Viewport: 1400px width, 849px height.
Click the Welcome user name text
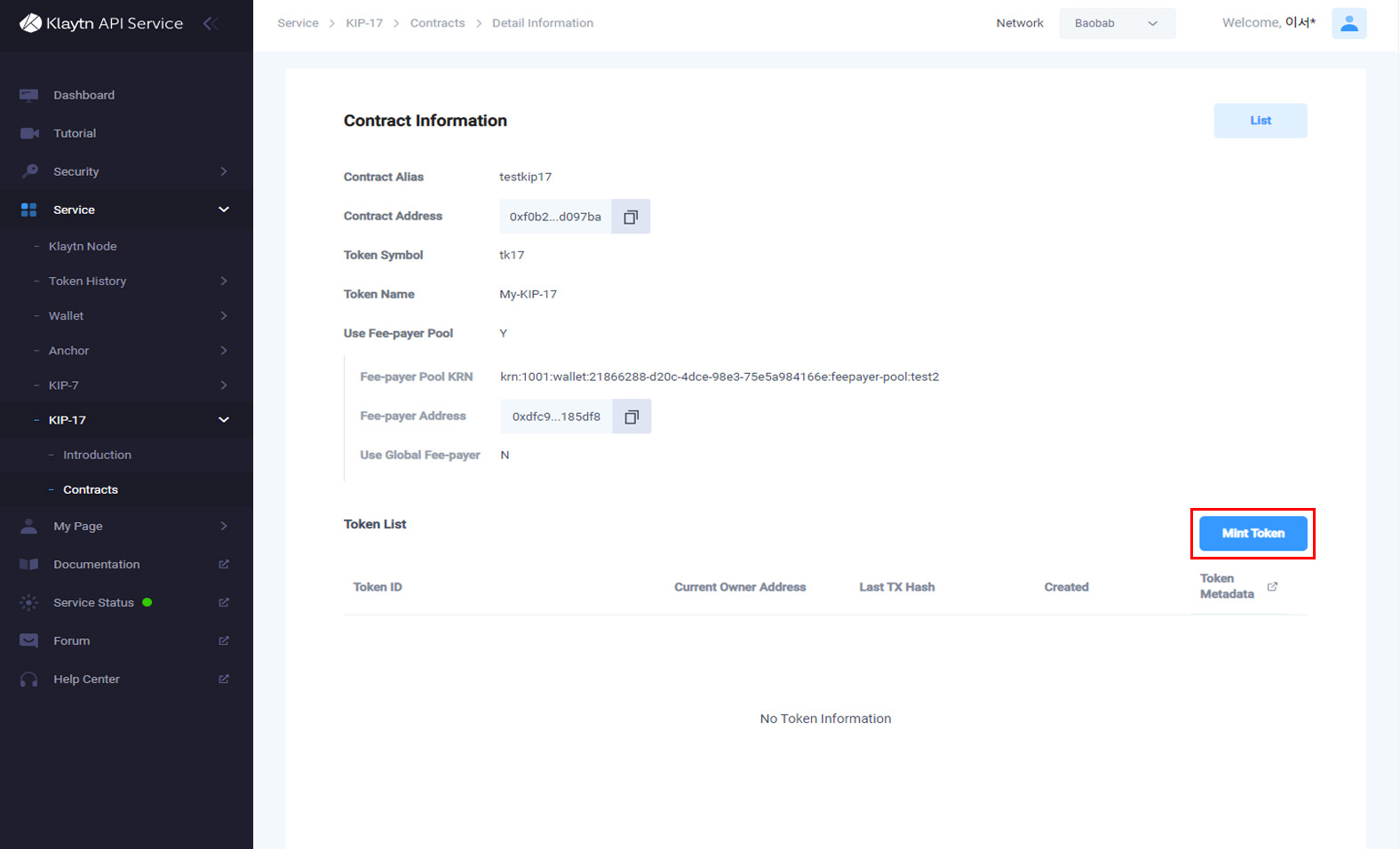pyautogui.click(x=1269, y=23)
